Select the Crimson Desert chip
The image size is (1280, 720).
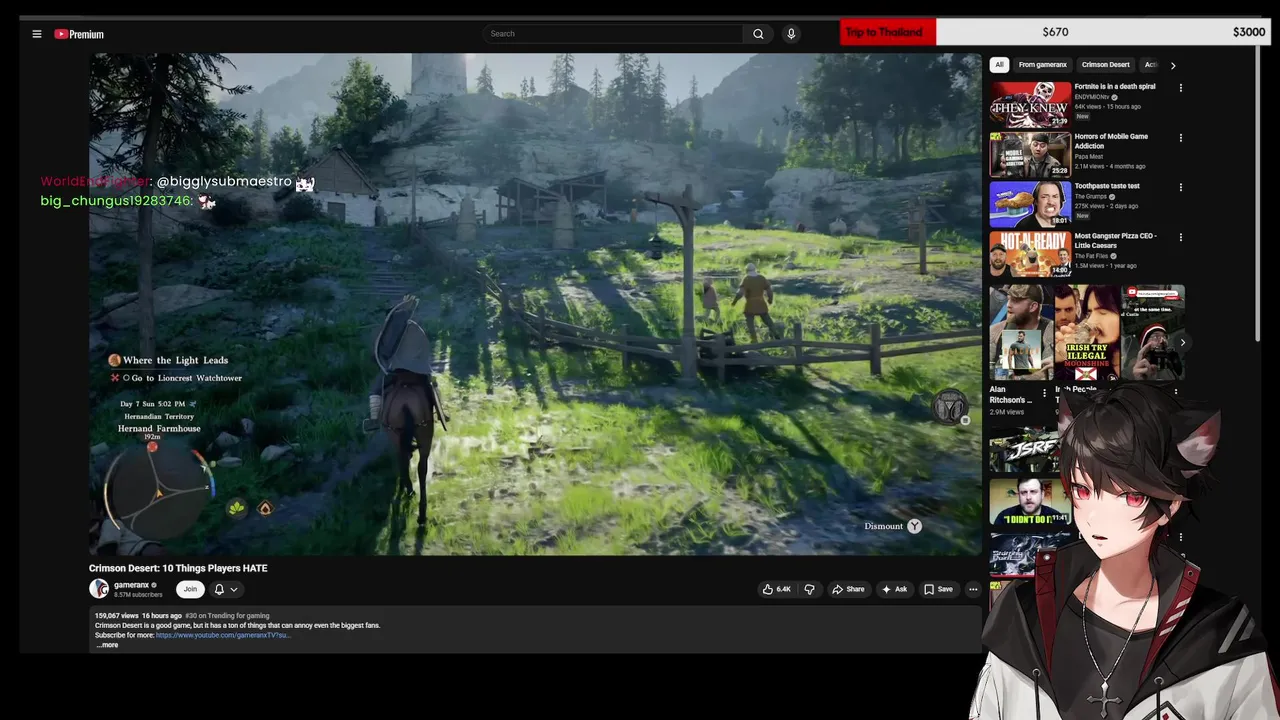tap(1105, 65)
